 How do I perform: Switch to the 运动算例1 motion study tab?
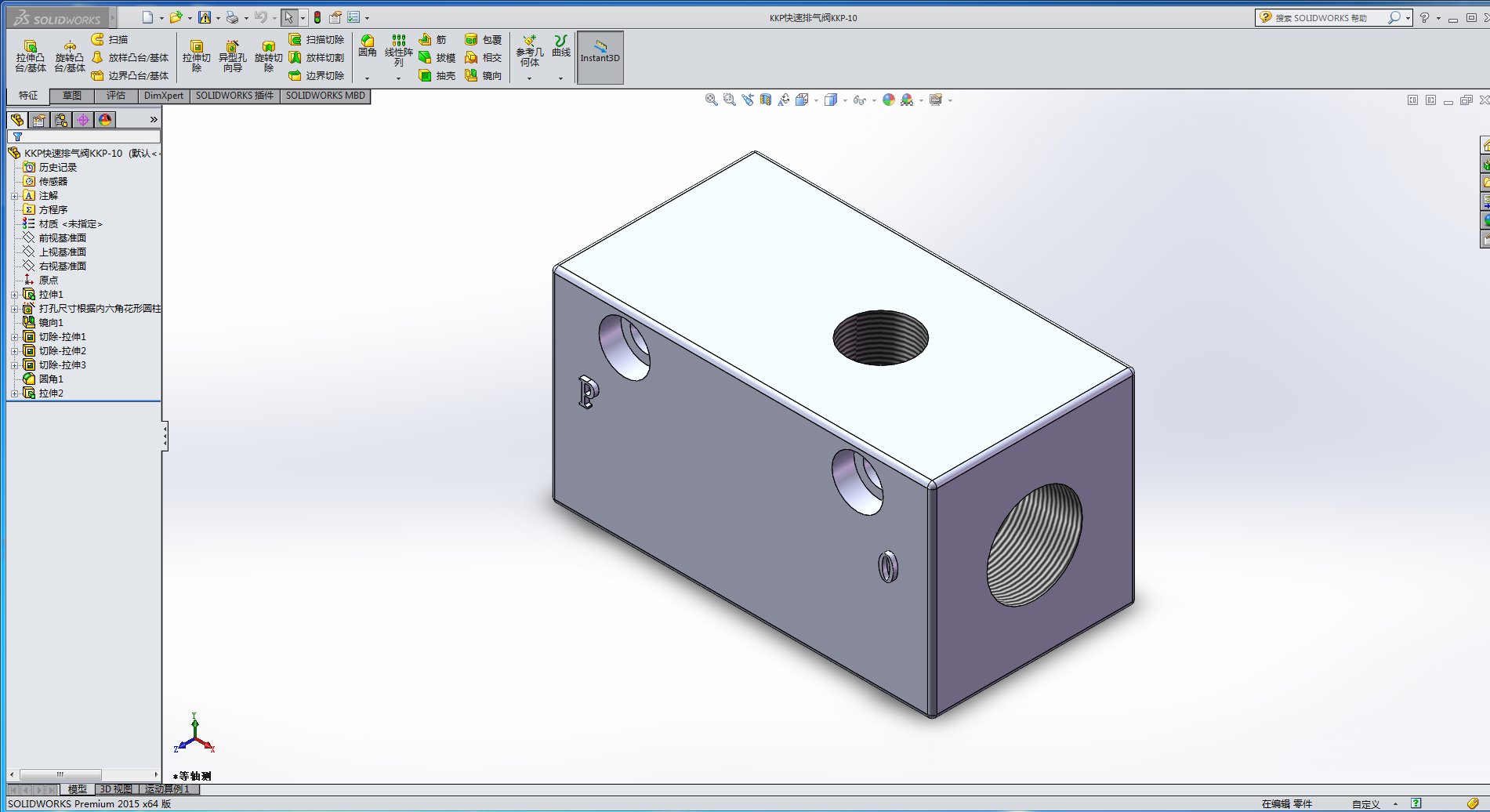[167, 789]
